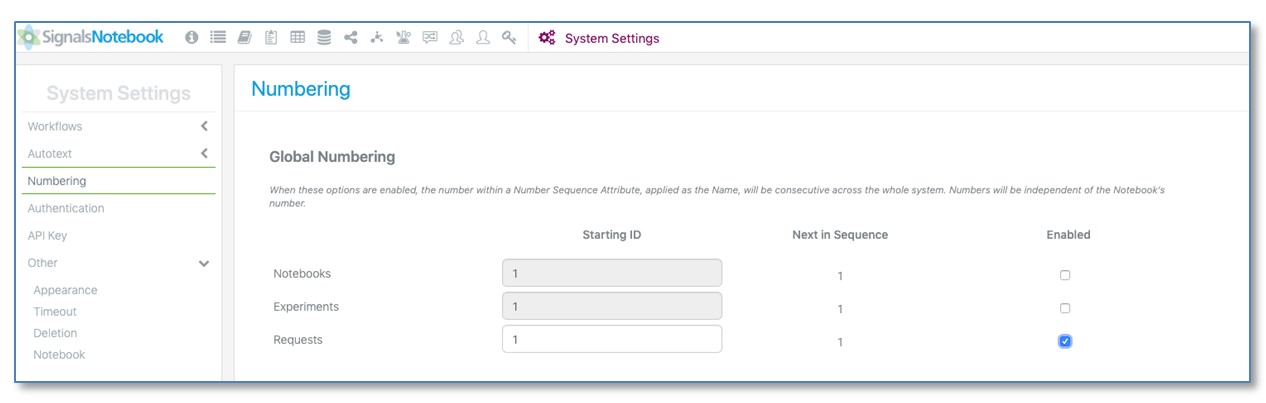Image resolution: width=1266 pixels, height=403 pixels.
Task: Click the database stack icon
Action: click(324, 38)
